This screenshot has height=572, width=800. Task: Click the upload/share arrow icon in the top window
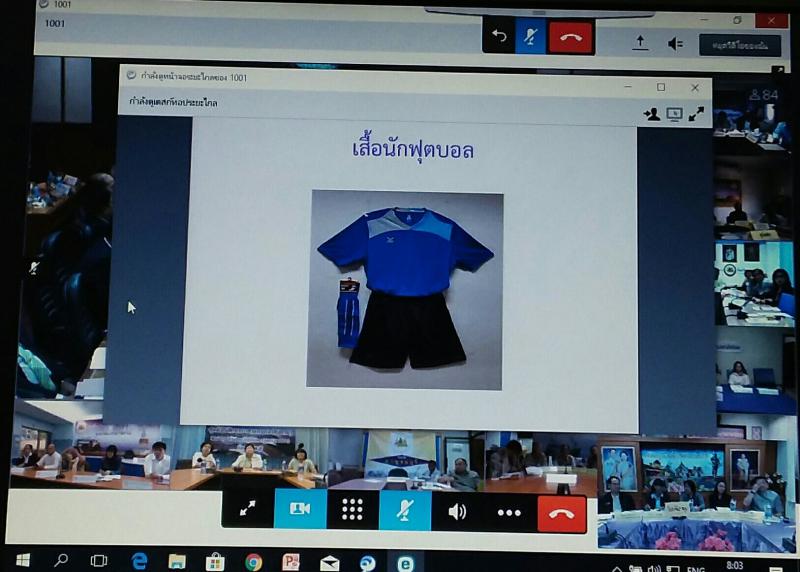coord(640,43)
